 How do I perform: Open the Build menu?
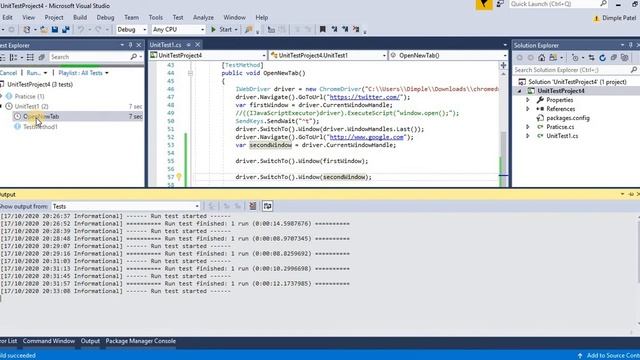click(80, 18)
